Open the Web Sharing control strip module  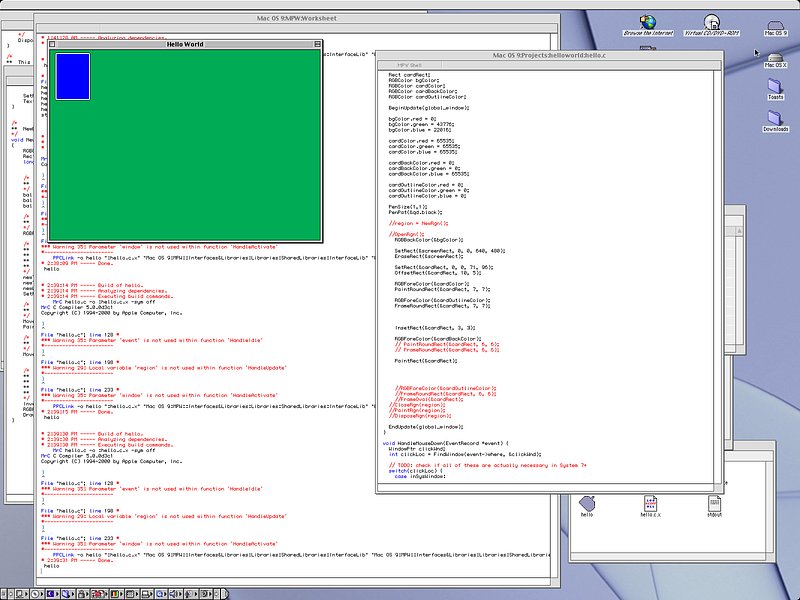coord(206,594)
